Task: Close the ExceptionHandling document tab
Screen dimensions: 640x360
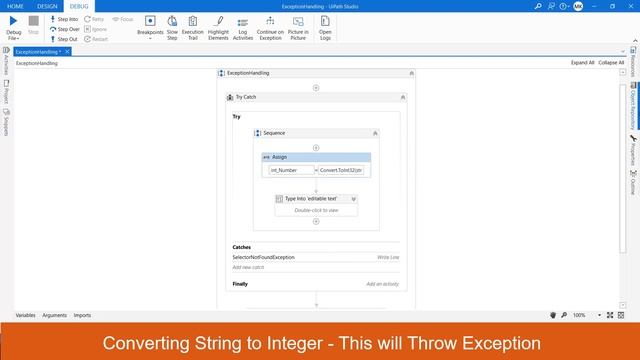Action: (67, 51)
